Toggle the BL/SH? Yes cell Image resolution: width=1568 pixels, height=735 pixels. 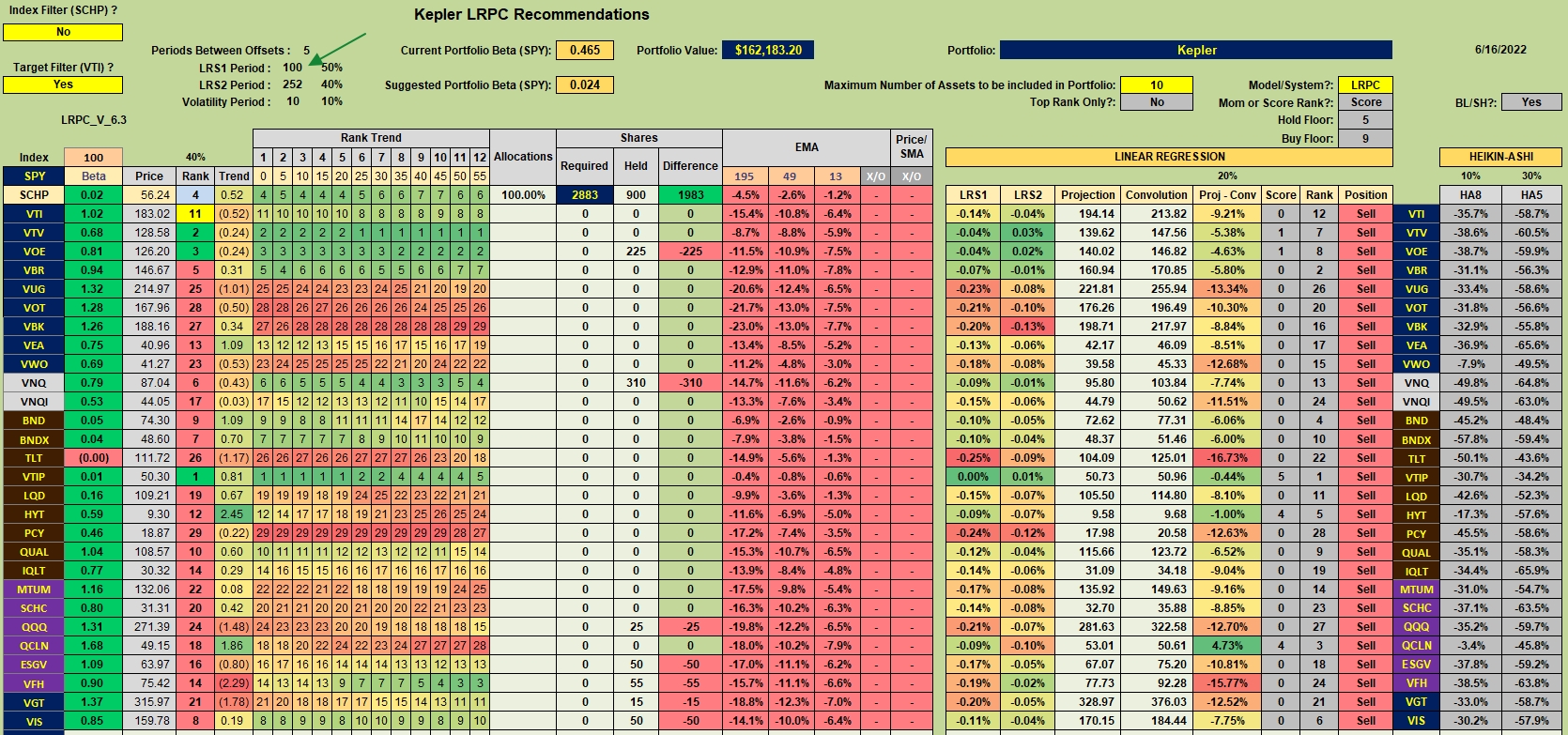1531,102
